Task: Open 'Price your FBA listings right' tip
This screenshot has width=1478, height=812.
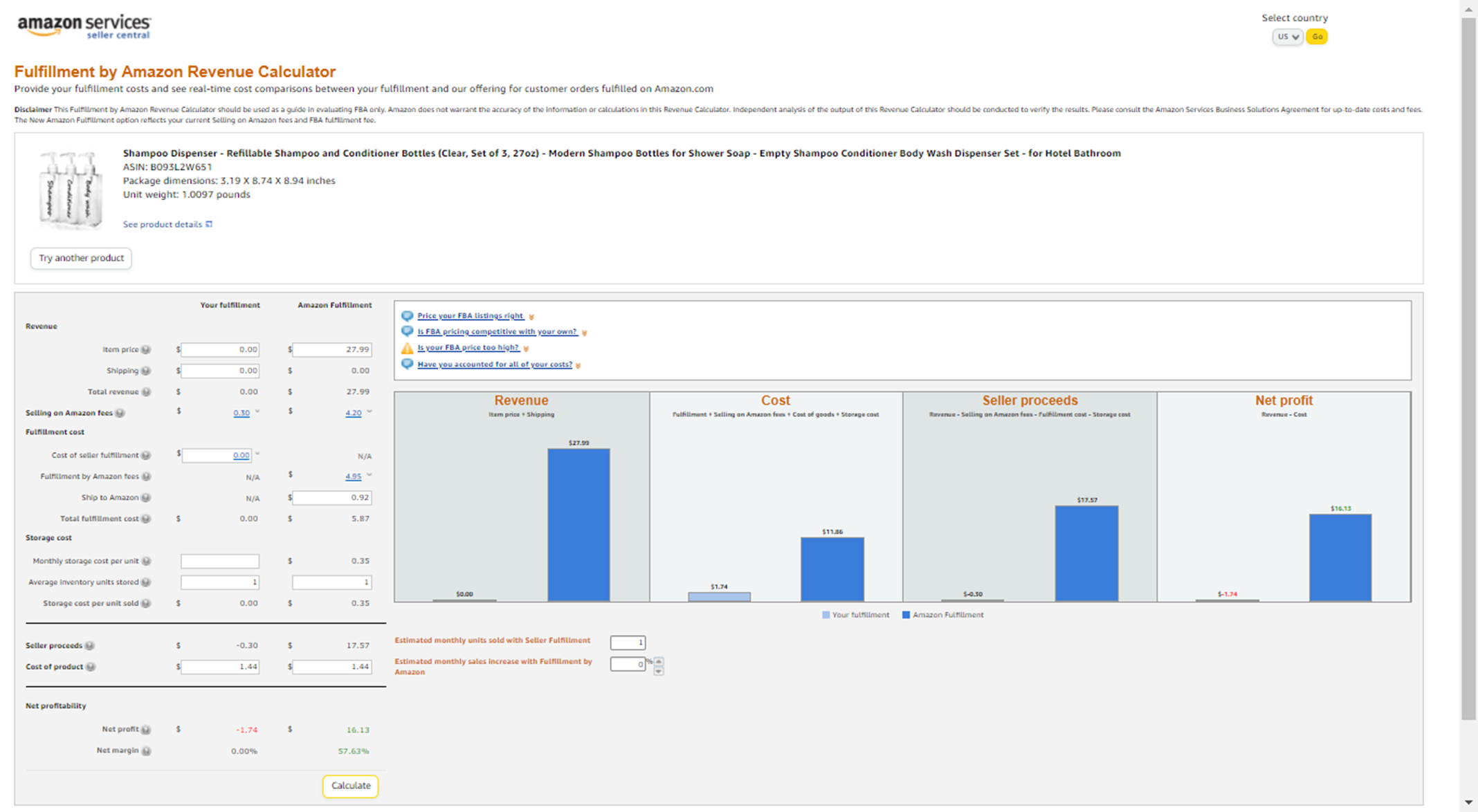Action: [x=470, y=316]
